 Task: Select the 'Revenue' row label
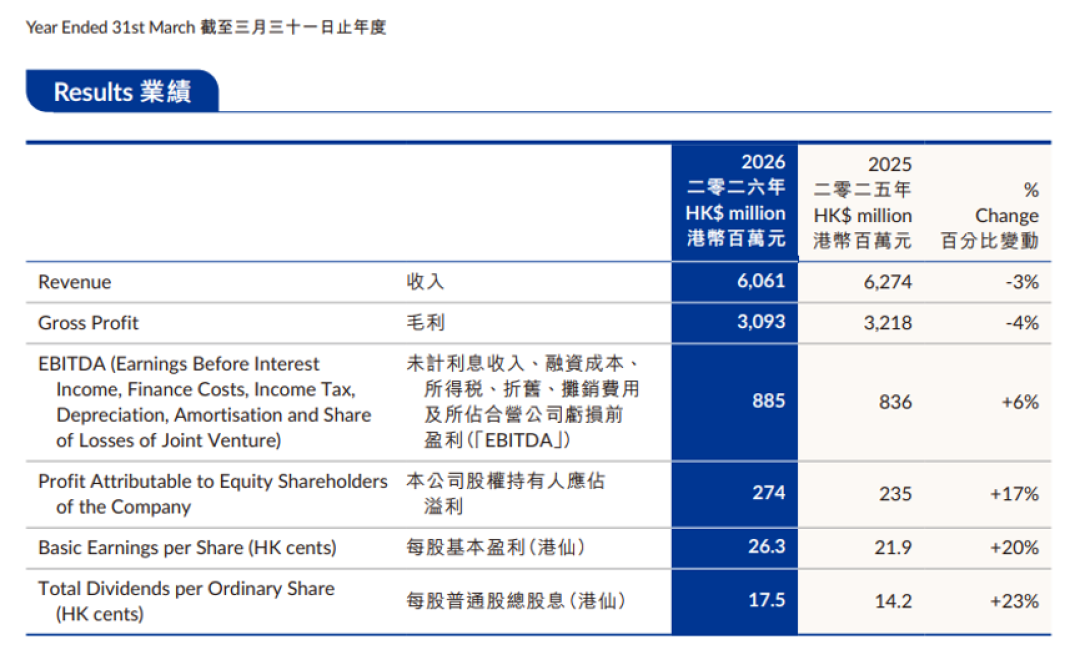tap(74, 282)
